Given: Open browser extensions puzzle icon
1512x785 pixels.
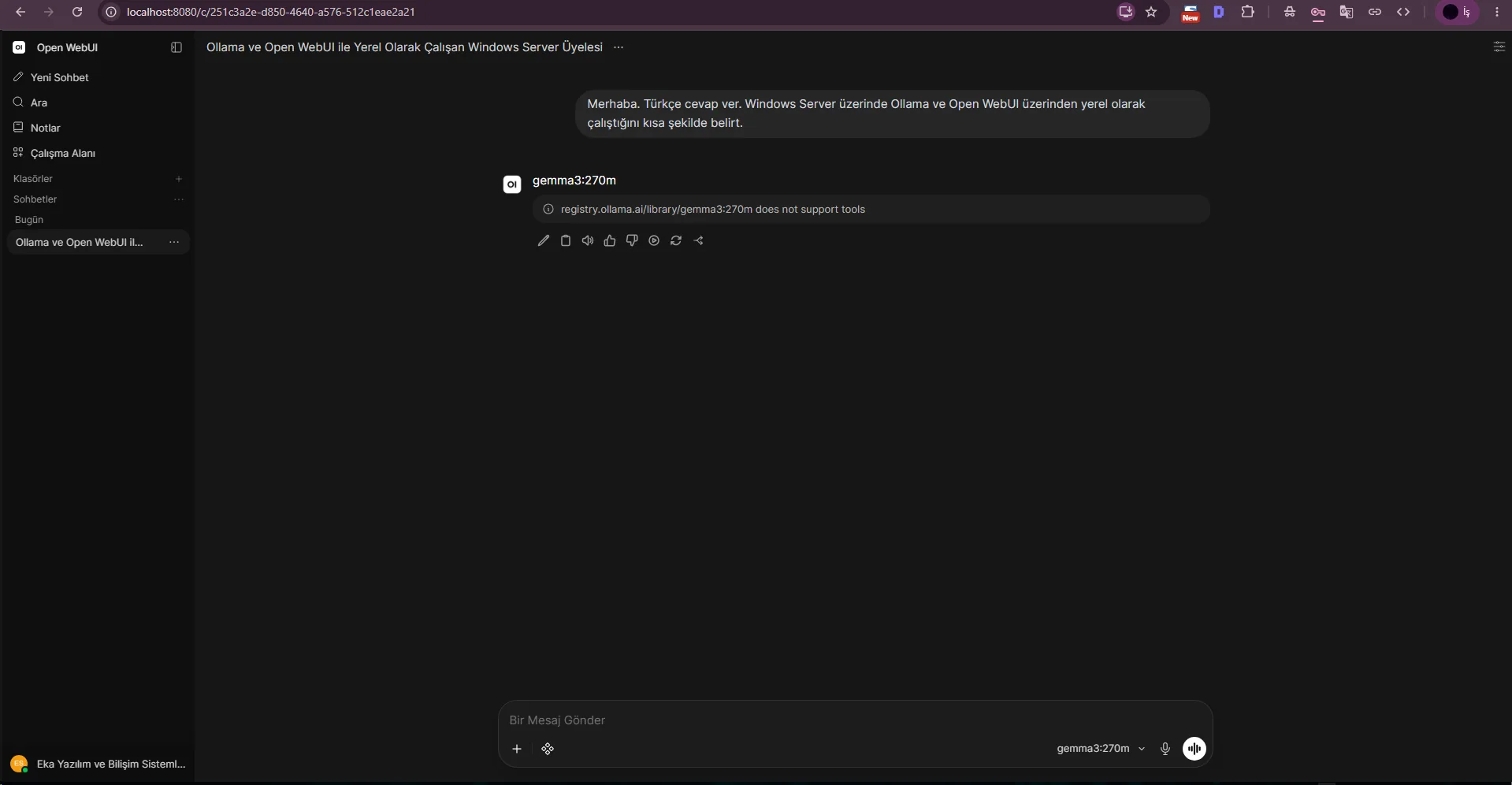Looking at the screenshot, I should 1248,12.
